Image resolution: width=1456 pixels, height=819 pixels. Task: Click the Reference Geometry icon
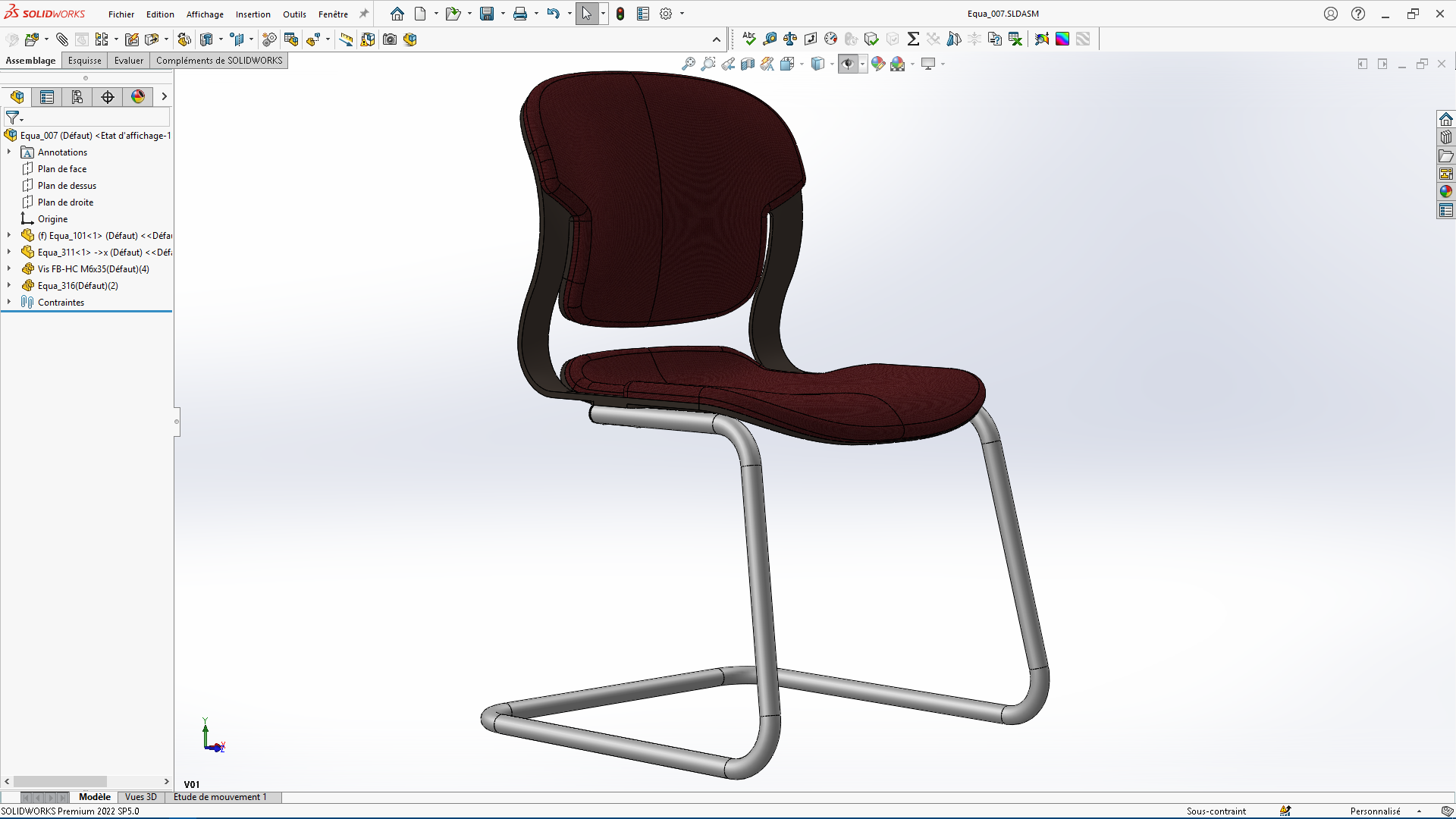coord(237,39)
